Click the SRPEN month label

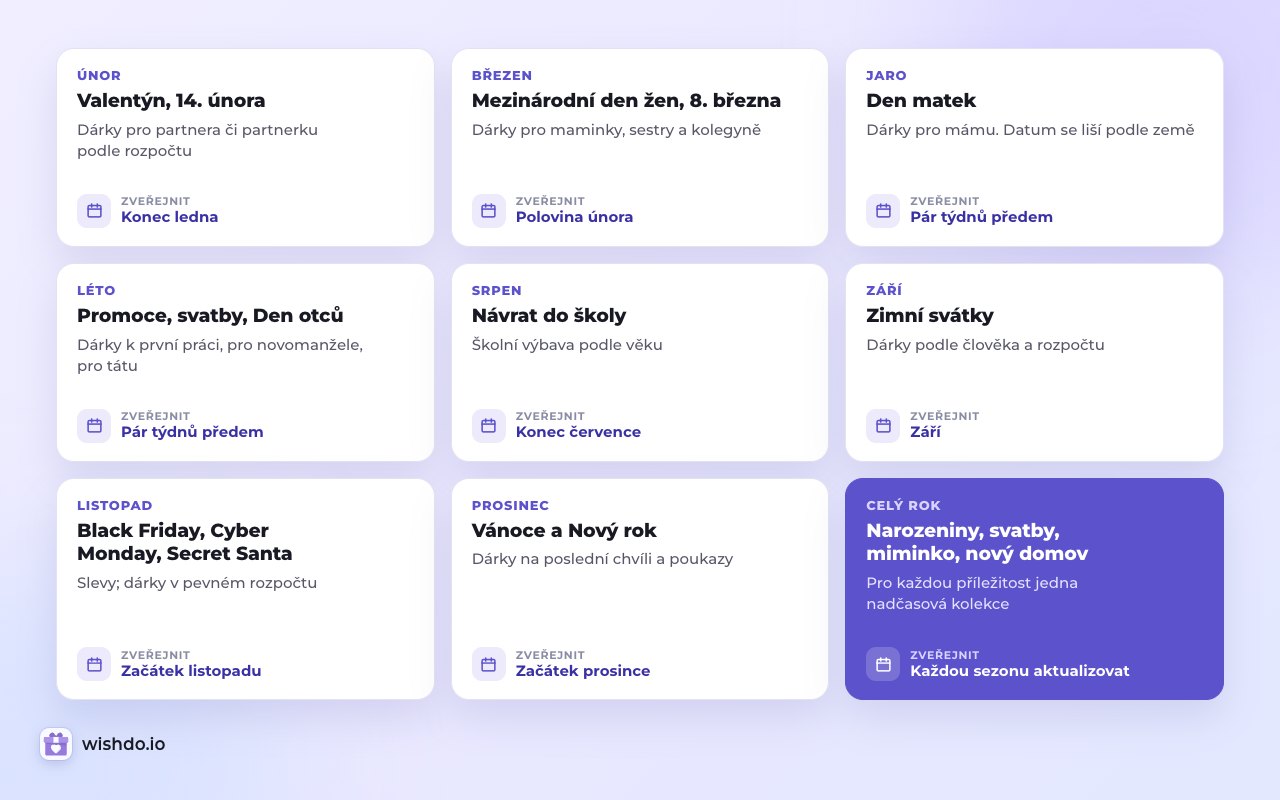pyautogui.click(x=496, y=291)
